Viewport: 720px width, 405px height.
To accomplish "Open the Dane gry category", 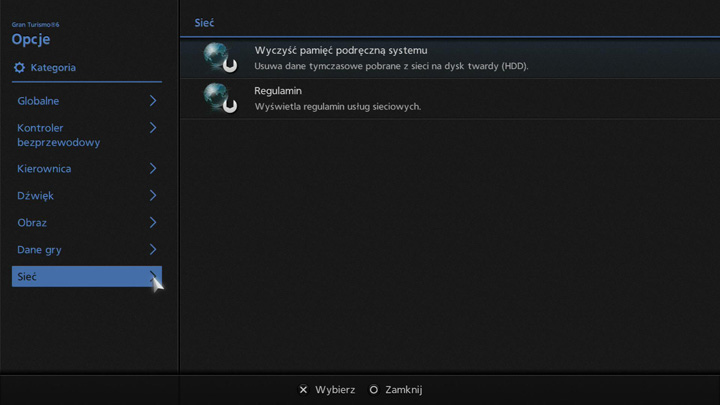I will click(40, 250).
